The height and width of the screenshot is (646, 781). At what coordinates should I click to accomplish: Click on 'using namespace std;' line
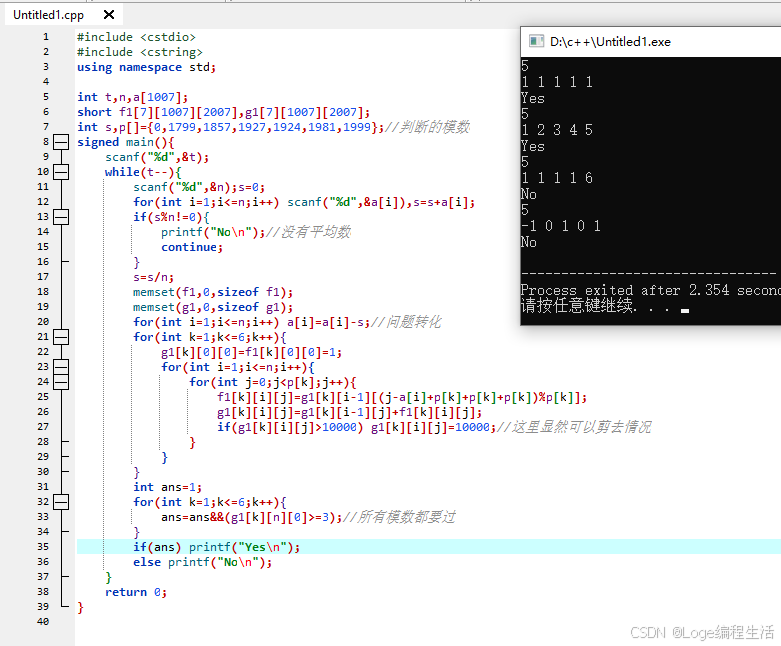146,67
